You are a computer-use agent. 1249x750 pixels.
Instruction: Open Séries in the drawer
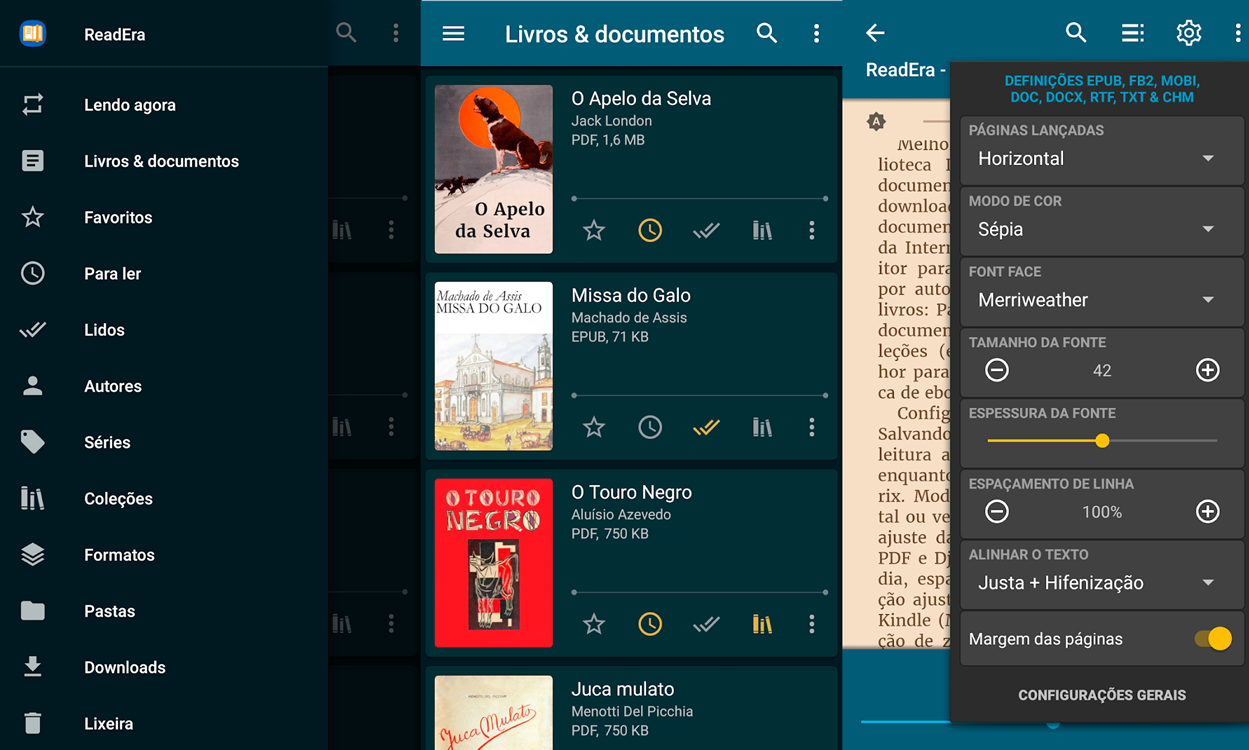(164, 442)
